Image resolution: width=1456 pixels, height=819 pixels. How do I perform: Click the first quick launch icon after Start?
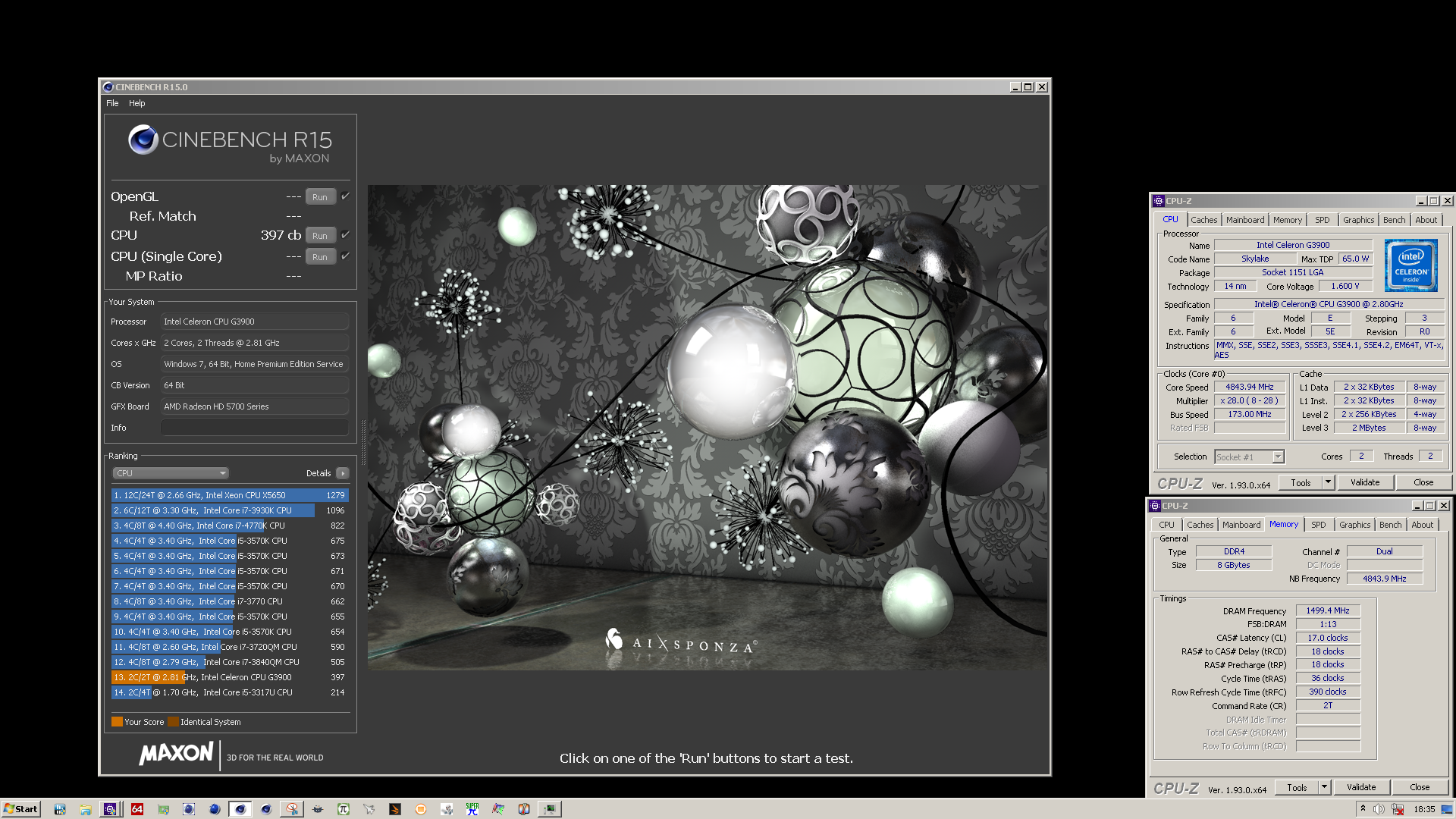(x=60, y=809)
